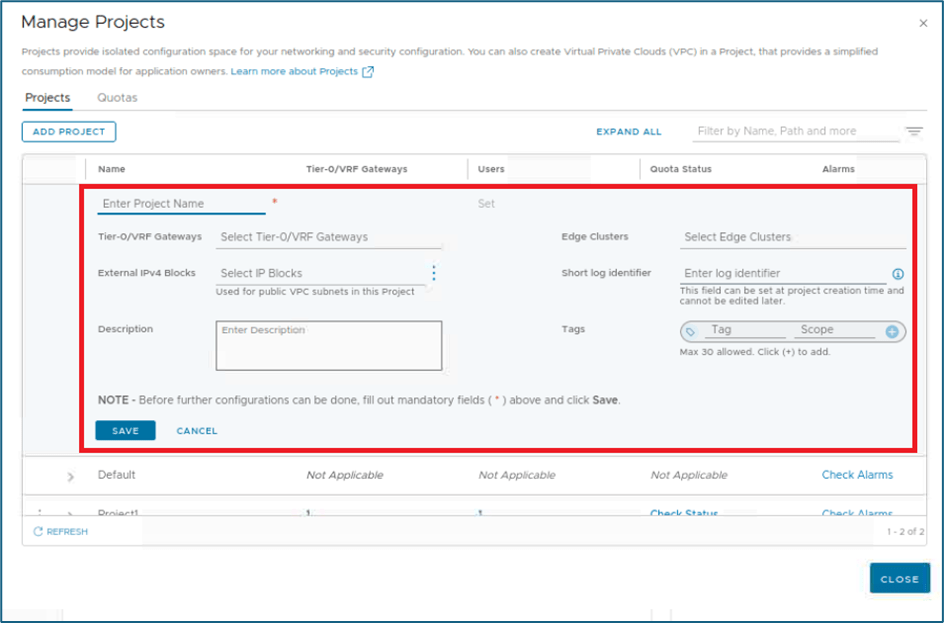Expand the Default project row
Image resolution: width=944 pixels, height=623 pixels.
tap(70, 476)
